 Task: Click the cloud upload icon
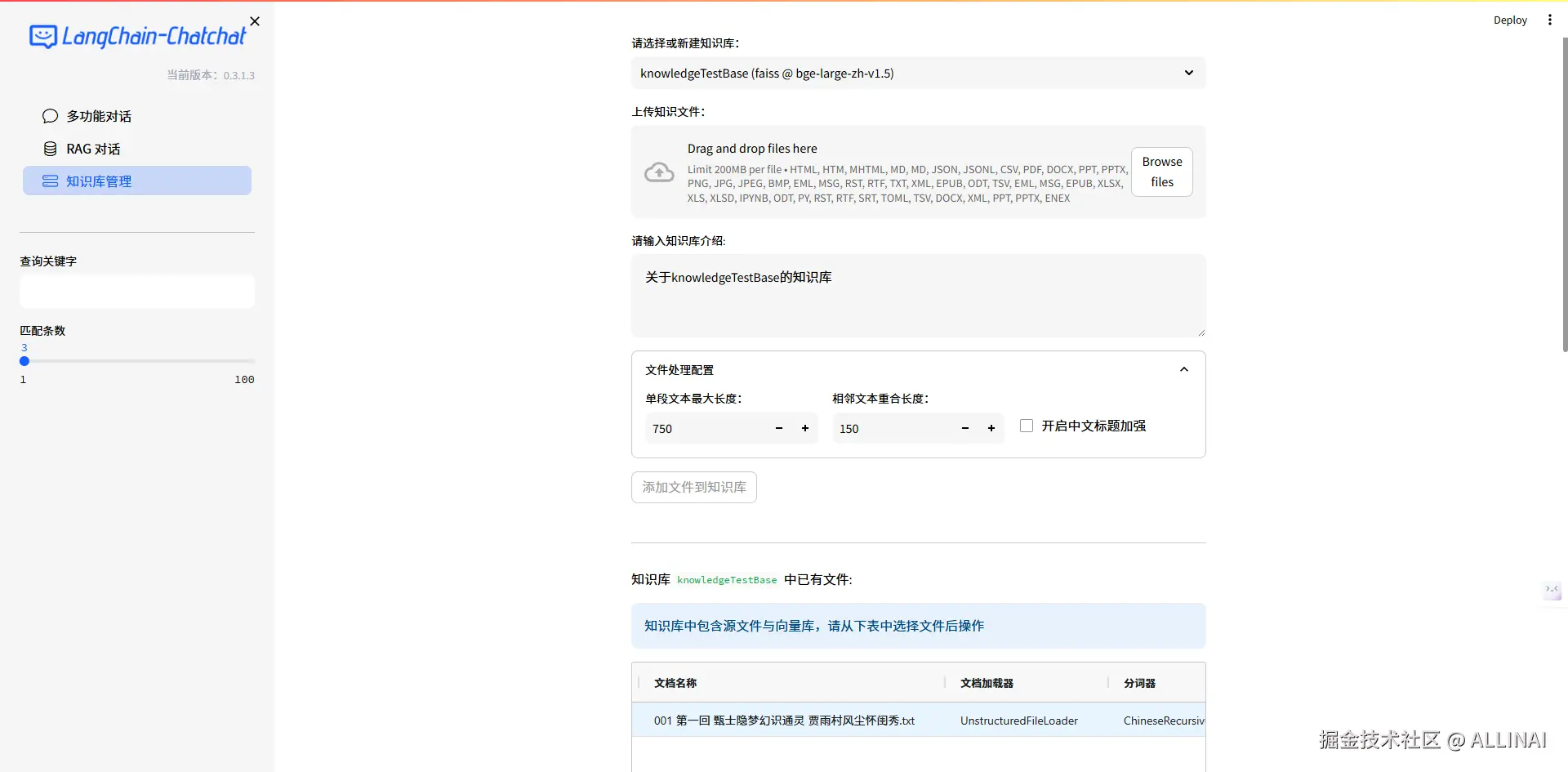coord(659,172)
